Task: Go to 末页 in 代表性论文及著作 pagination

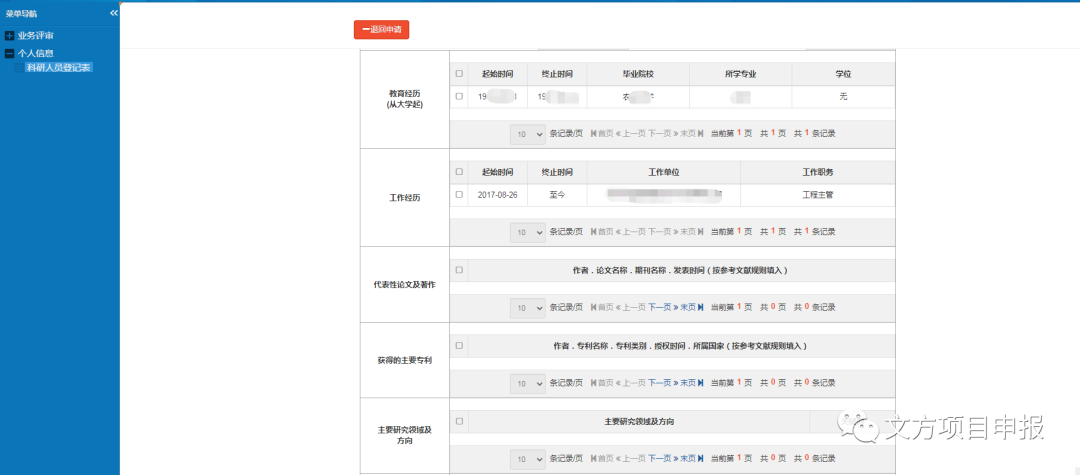Action: click(692, 308)
